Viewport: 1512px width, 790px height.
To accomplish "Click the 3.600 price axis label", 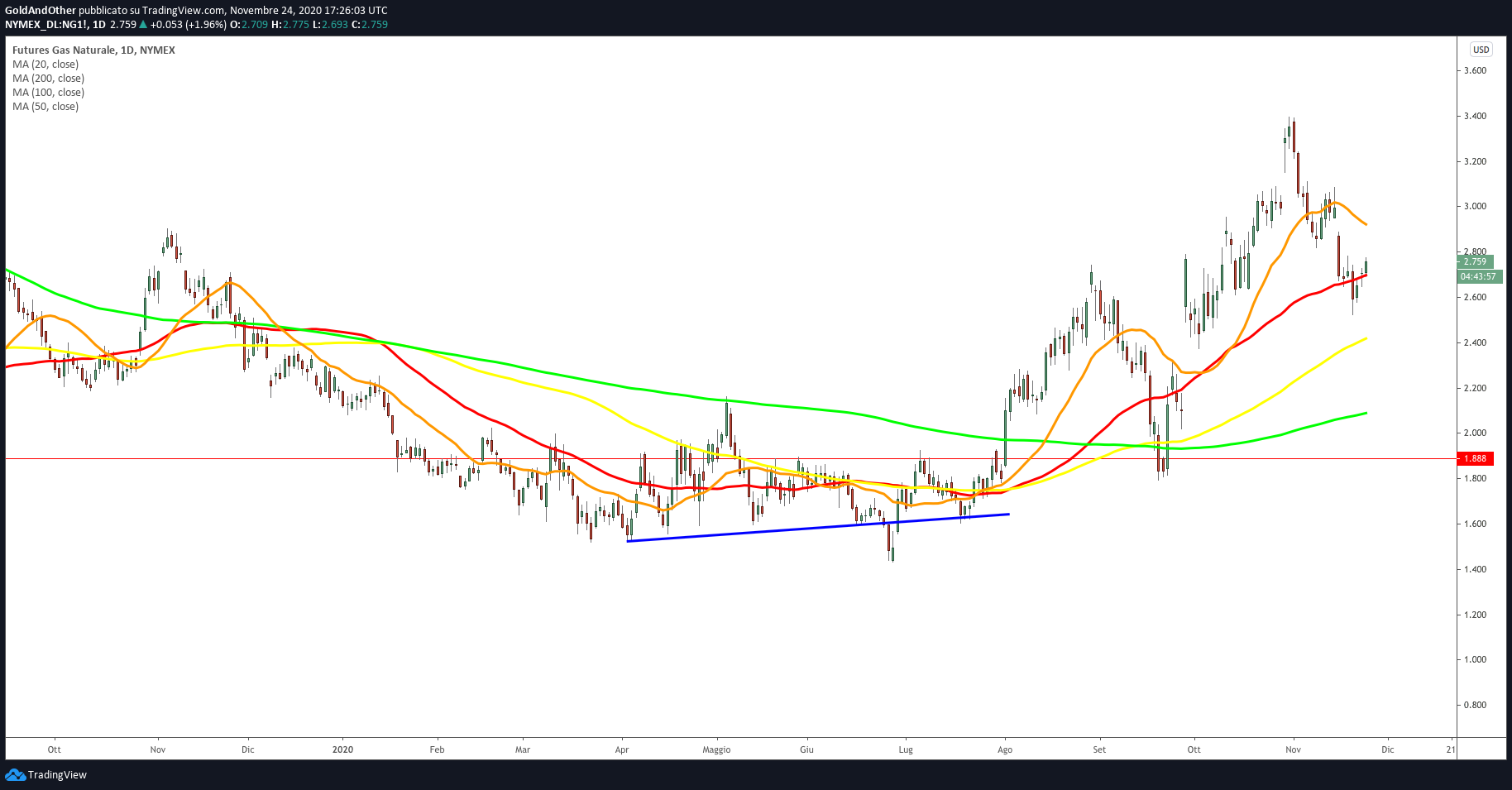I will tap(1475, 71).
